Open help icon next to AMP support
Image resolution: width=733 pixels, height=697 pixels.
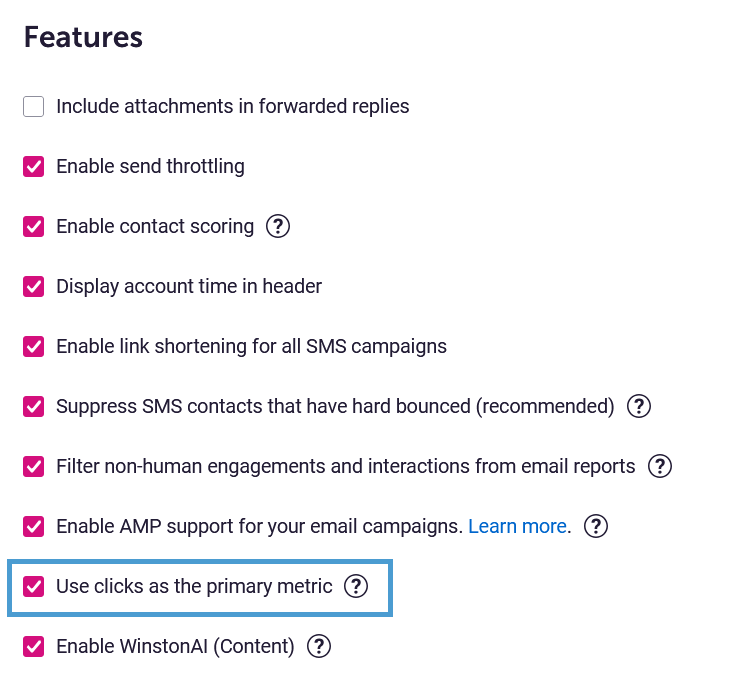tap(596, 526)
